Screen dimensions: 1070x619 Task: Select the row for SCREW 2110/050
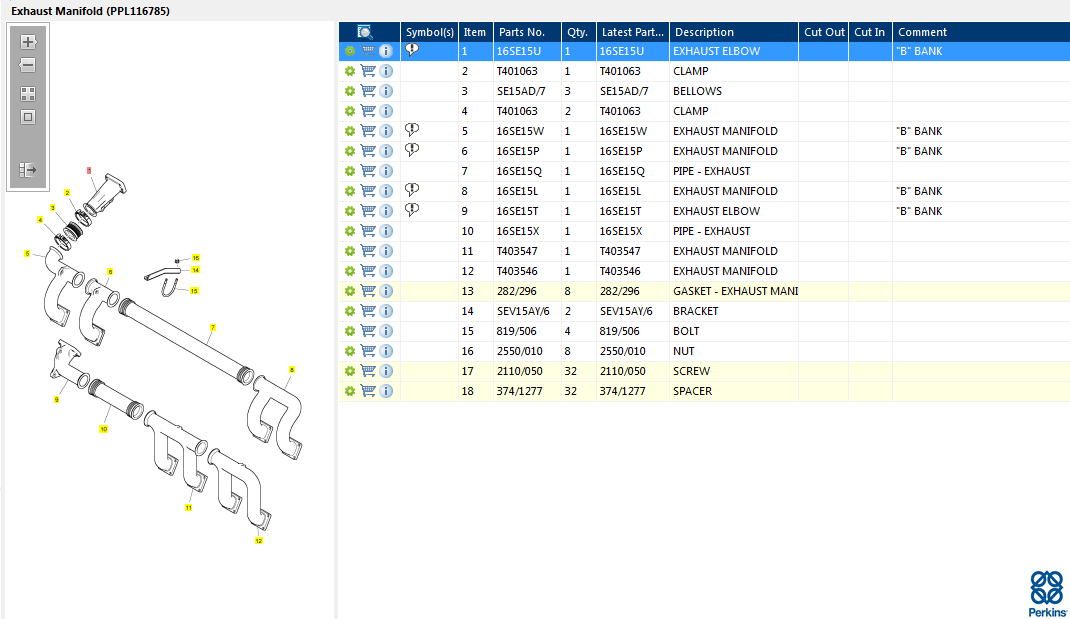click(734, 371)
